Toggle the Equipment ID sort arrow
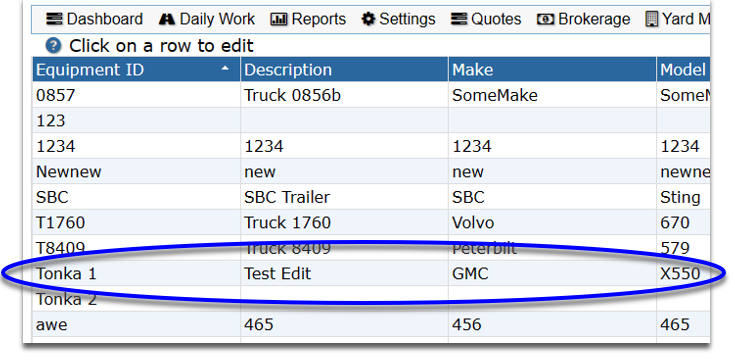735x361 pixels. pos(225,68)
